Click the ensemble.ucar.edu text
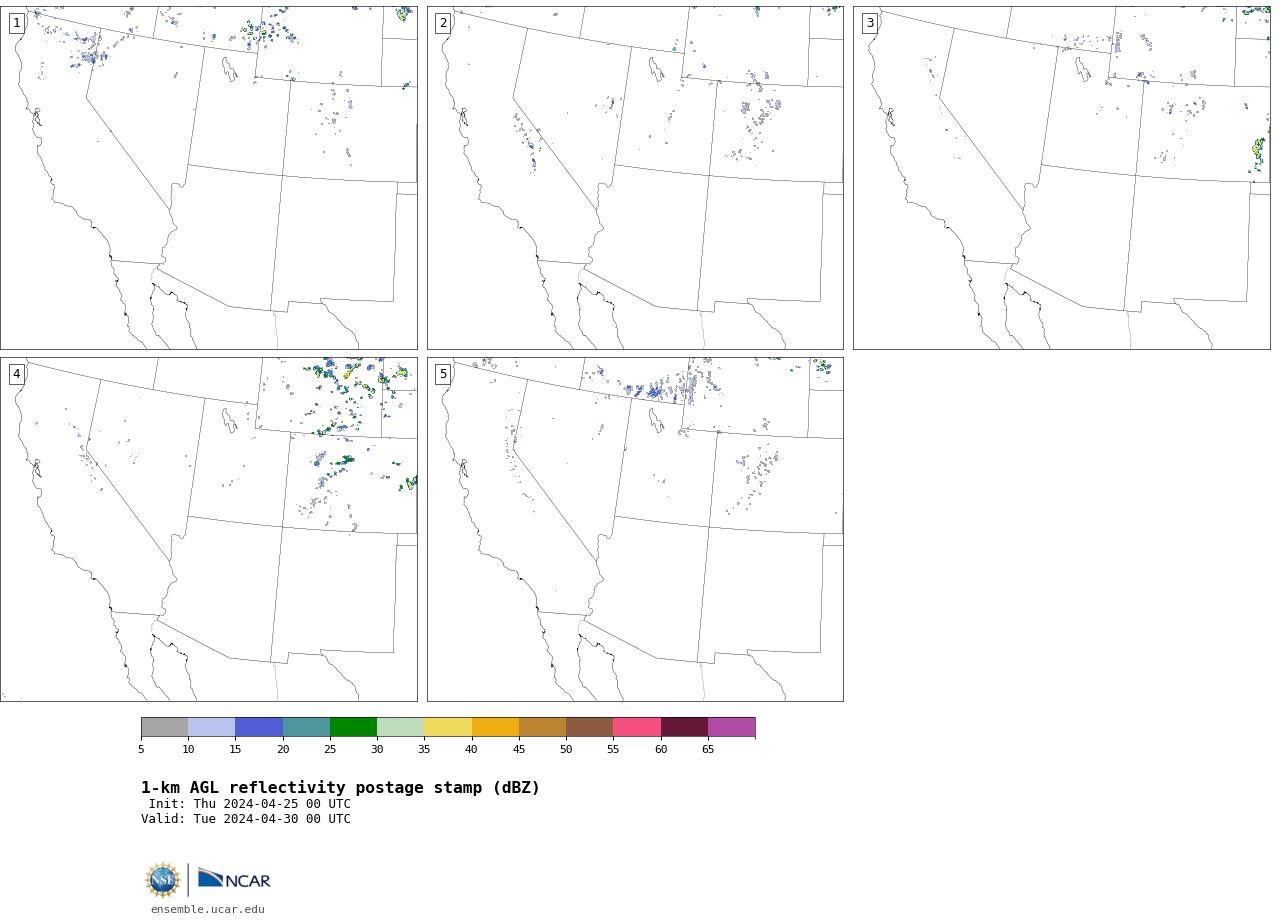 point(208,910)
